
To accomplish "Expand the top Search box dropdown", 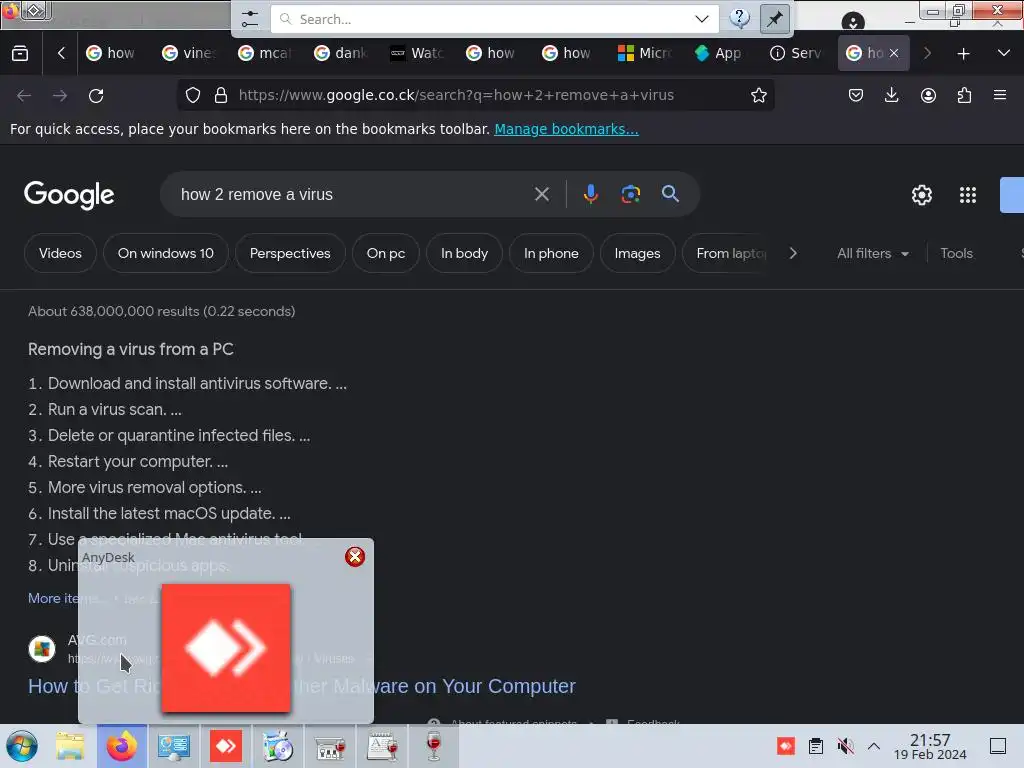I will (702, 19).
